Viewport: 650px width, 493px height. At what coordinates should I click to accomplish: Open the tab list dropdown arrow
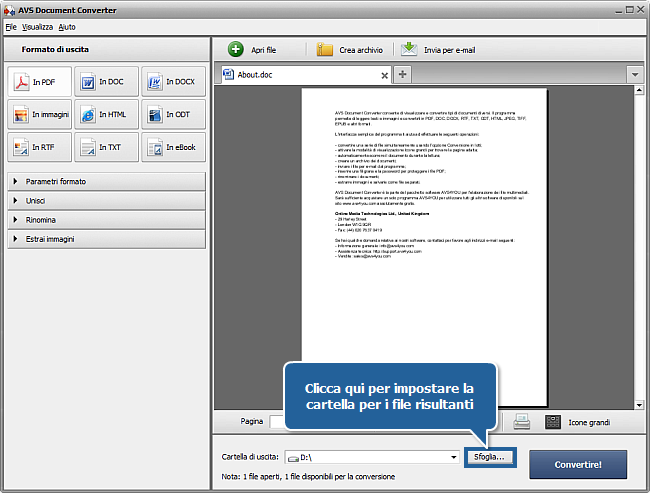(635, 75)
